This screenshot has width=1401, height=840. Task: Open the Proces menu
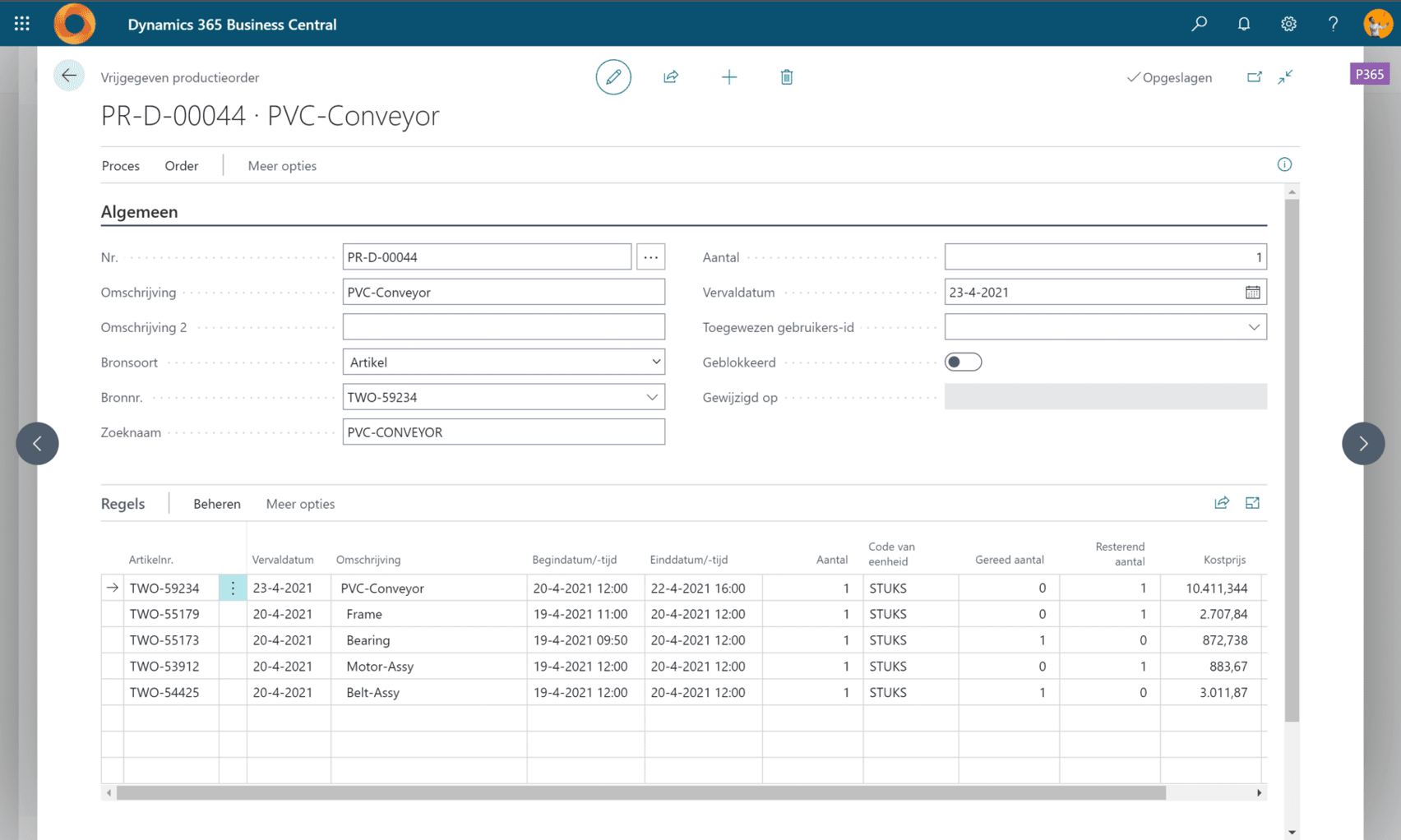(x=121, y=166)
